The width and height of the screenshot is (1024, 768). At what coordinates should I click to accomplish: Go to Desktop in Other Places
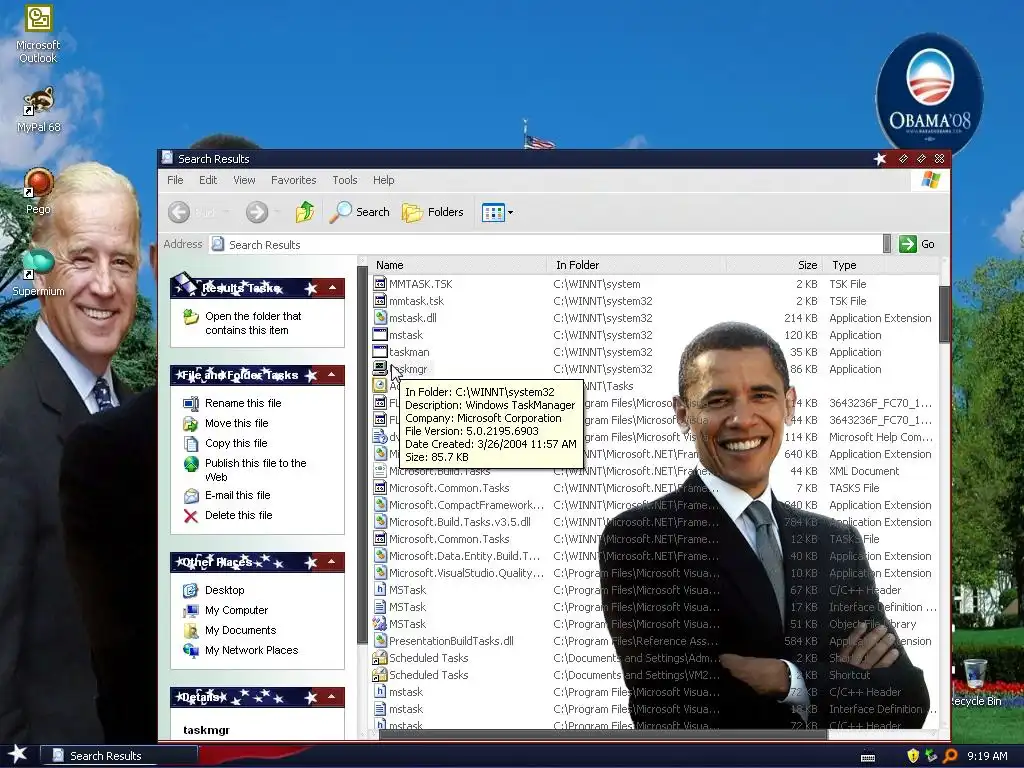[224, 590]
